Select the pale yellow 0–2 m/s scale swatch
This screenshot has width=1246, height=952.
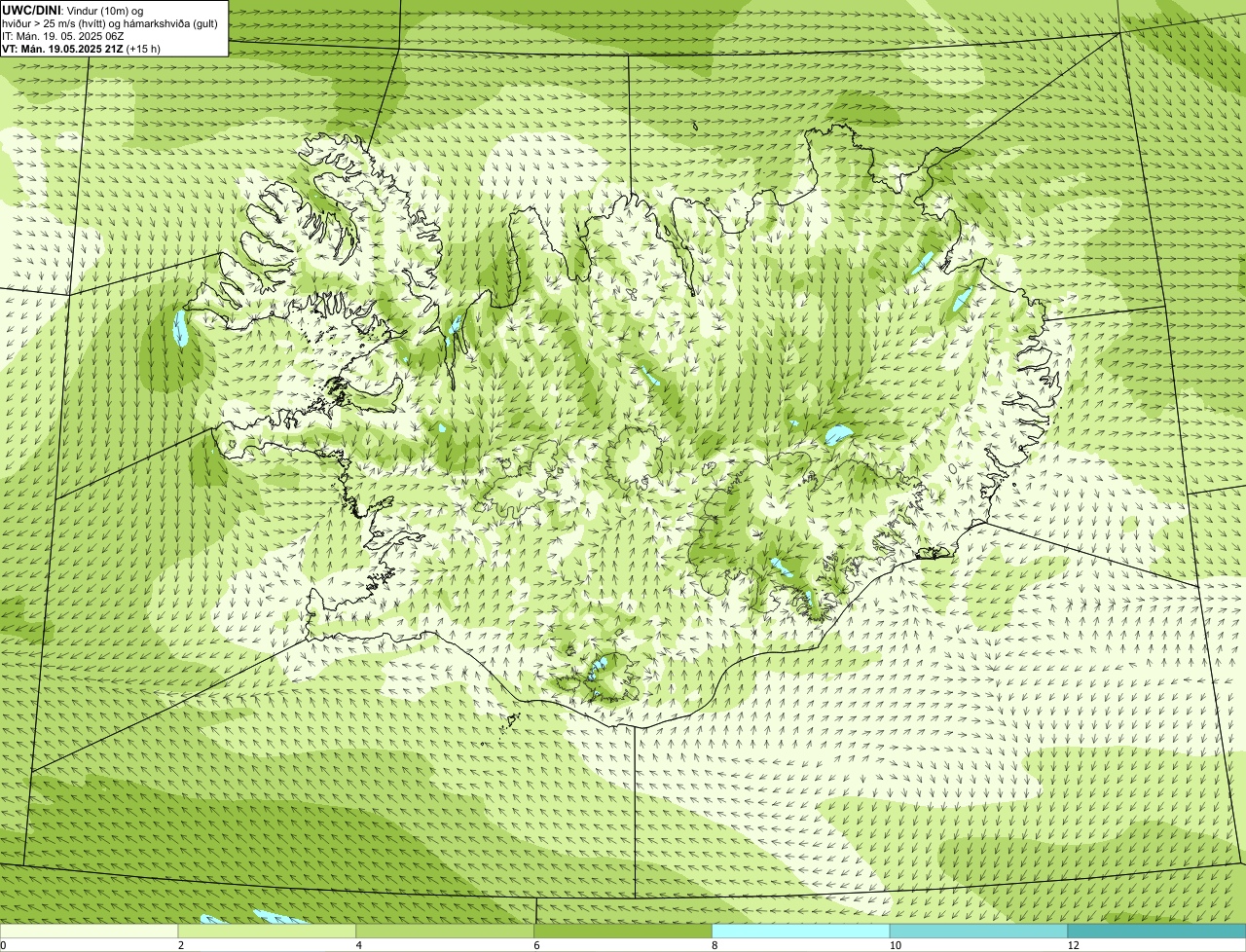coord(89,932)
